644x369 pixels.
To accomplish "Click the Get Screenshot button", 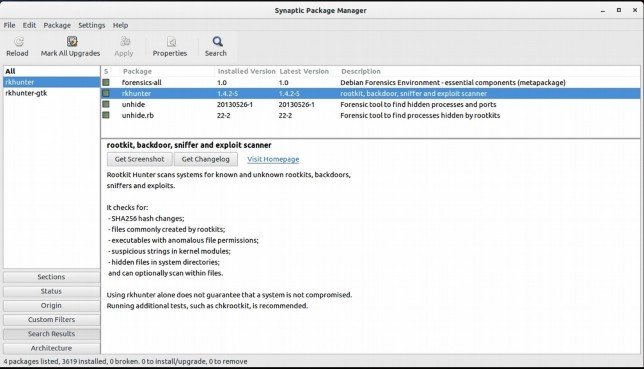I will pos(140,159).
